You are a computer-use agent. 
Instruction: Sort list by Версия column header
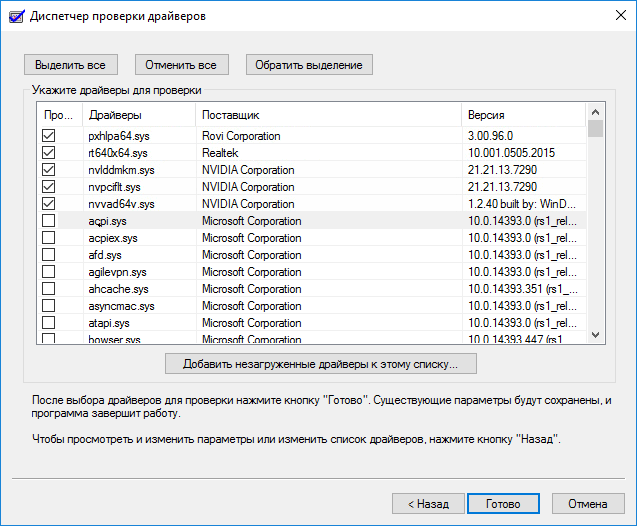click(522, 115)
